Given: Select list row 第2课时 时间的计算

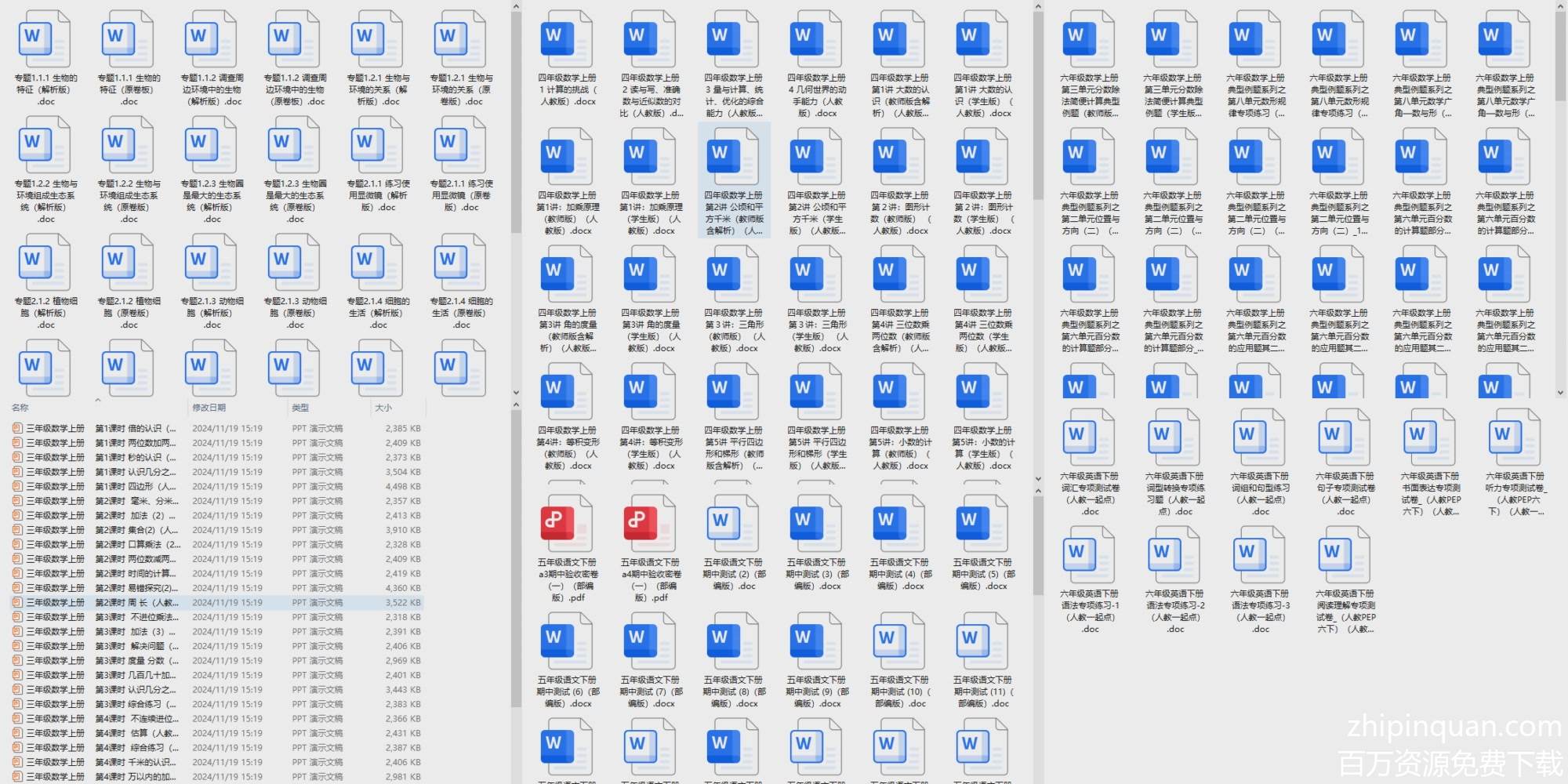Looking at the screenshot, I should [216, 574].
